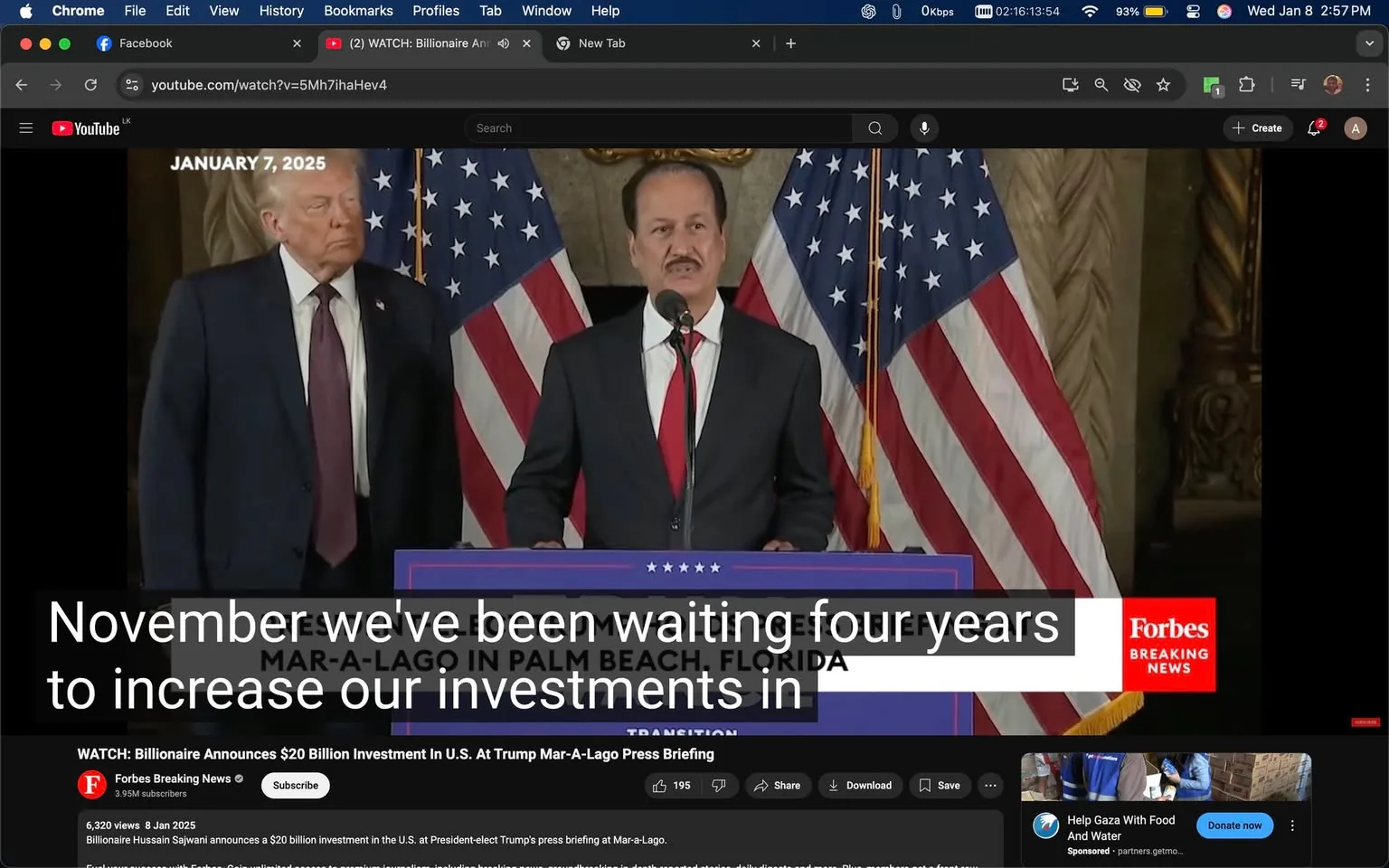Like the video with the thumbs up
Viewport: 1389px width, 868px height.
coord(659,785)
